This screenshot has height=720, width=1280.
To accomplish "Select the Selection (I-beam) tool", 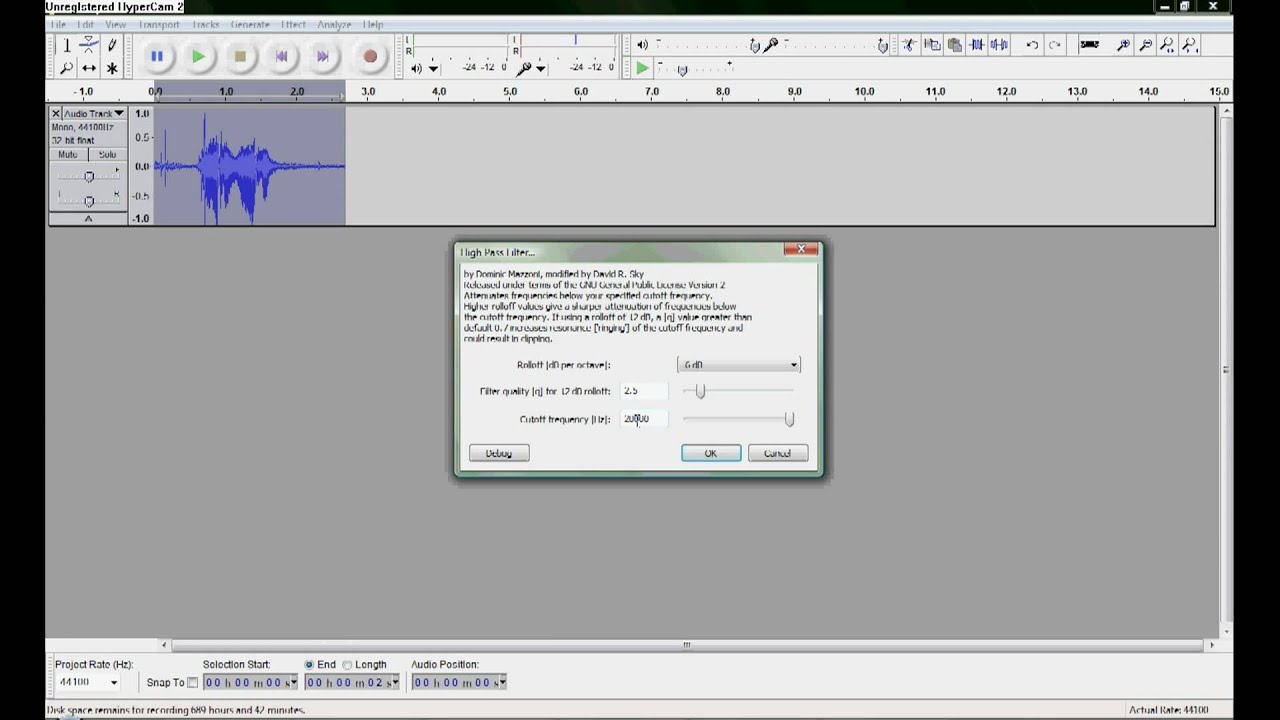I will pos(67,45).
